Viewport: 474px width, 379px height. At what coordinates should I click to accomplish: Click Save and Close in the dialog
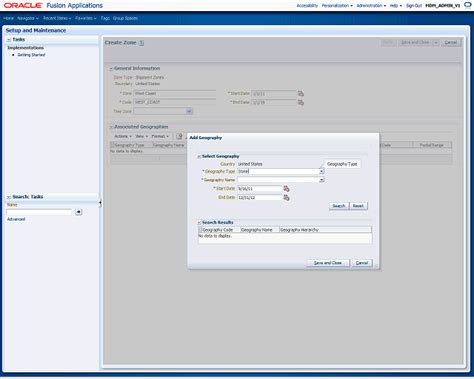tap(328, 263)
